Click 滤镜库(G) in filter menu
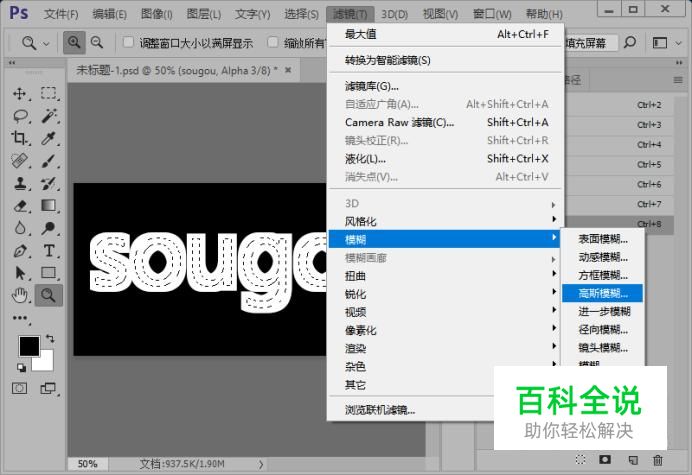692x475 pixels. point(445,86)
